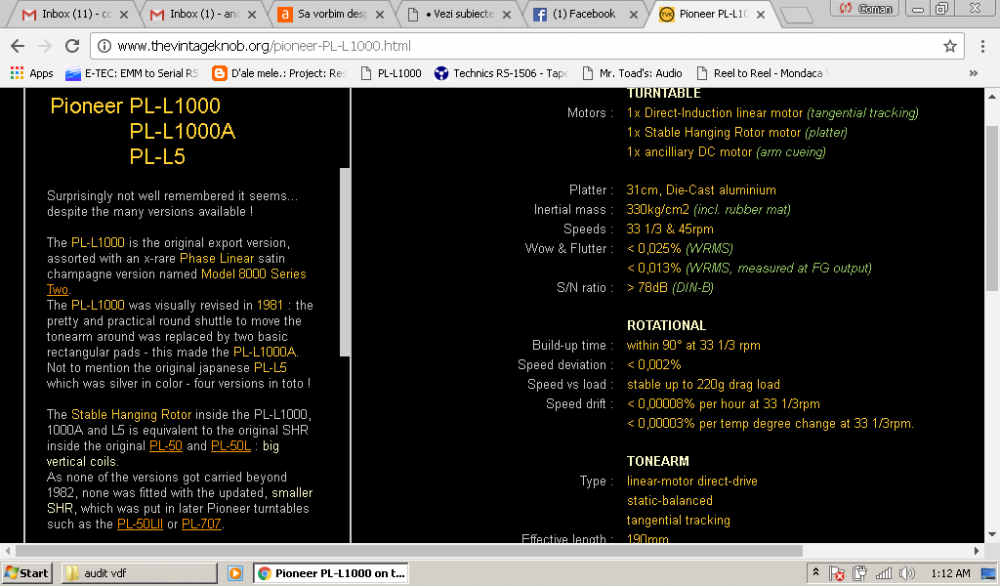Open the Chrome three-dot menu
The width and height of the screenshot is (1000, 586).
(x=982, y=46)
